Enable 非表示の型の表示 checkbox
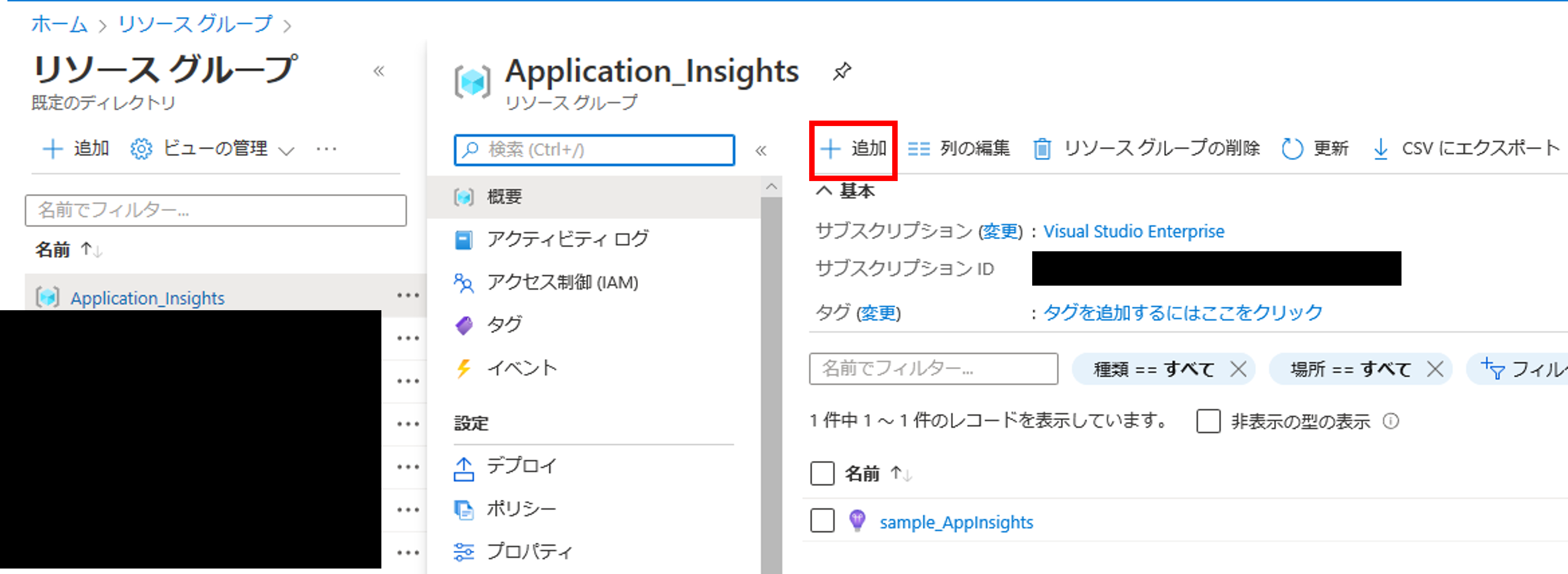1568x574 pixels. coord(1208,421)
